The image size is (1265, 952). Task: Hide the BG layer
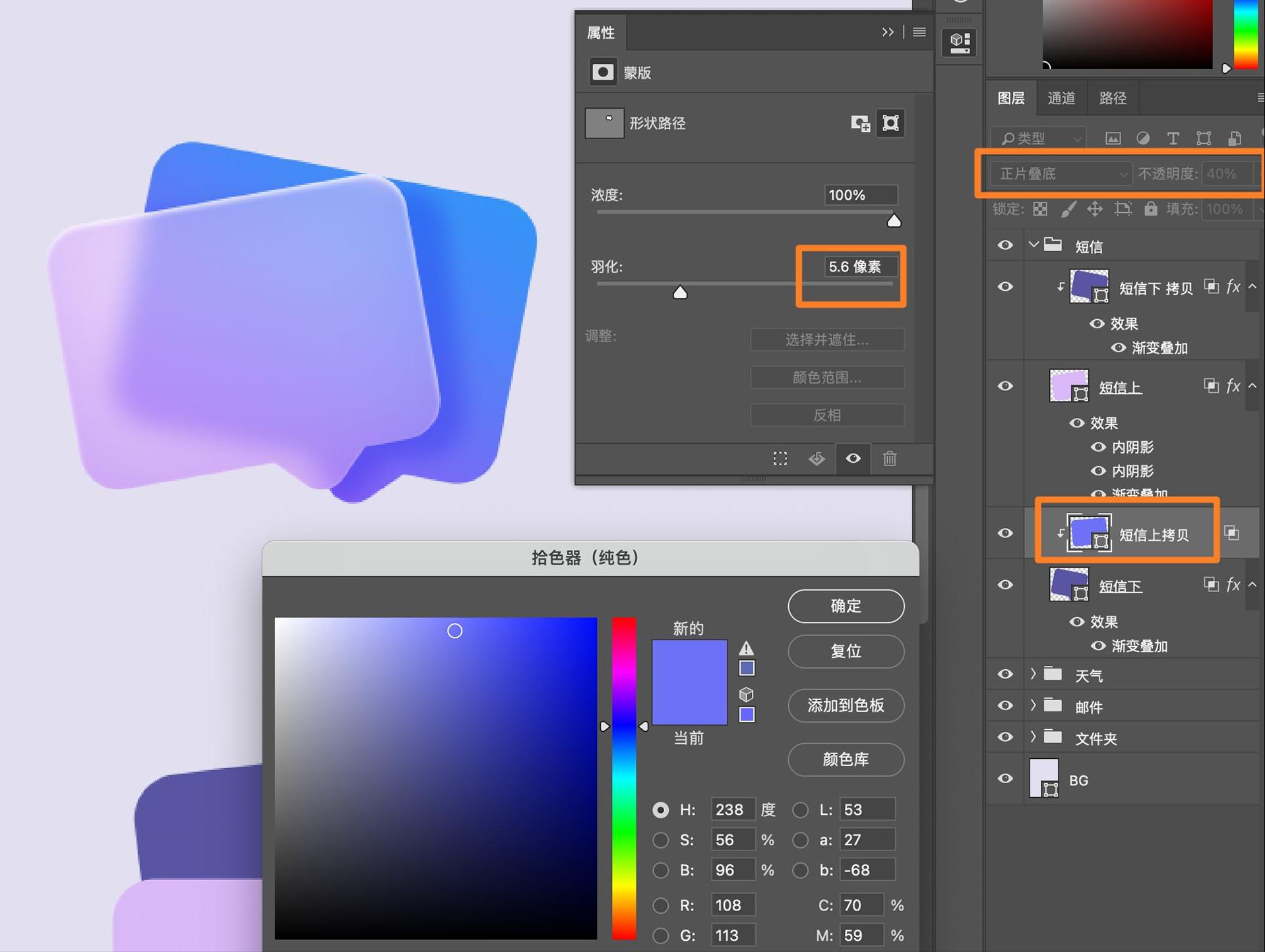[1004, 779]
